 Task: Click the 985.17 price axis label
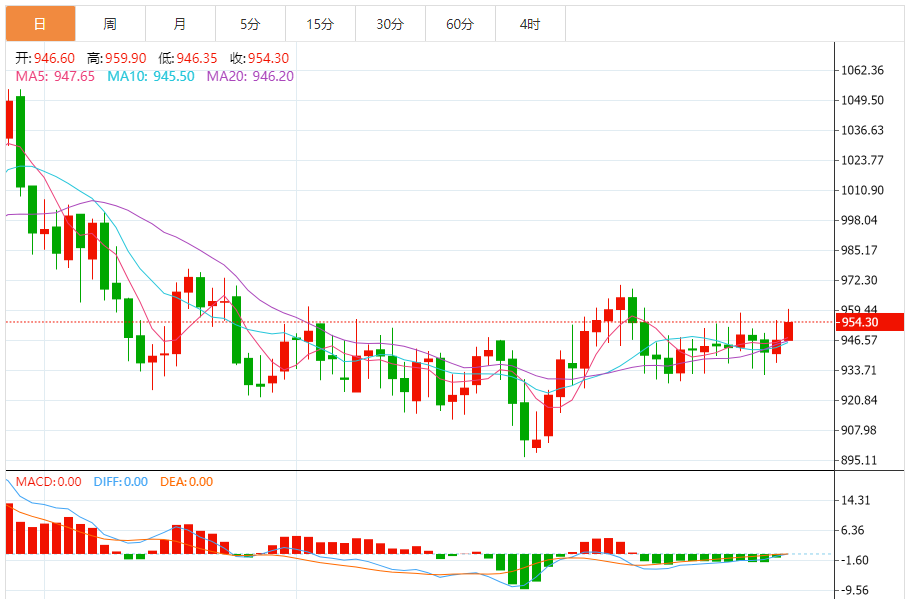tap(860, 250)
